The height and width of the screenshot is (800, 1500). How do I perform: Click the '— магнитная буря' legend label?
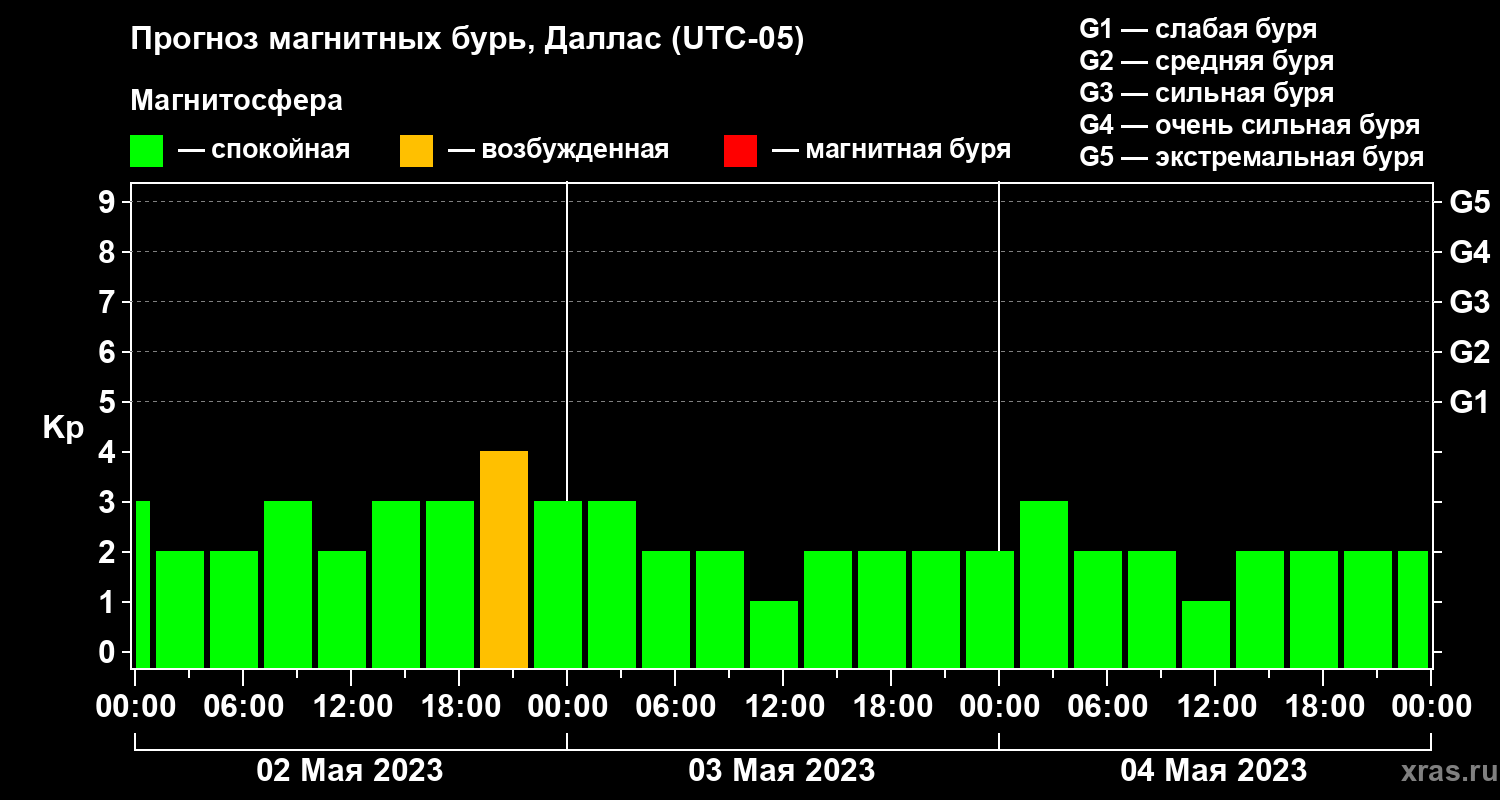(x=891, y=150)
